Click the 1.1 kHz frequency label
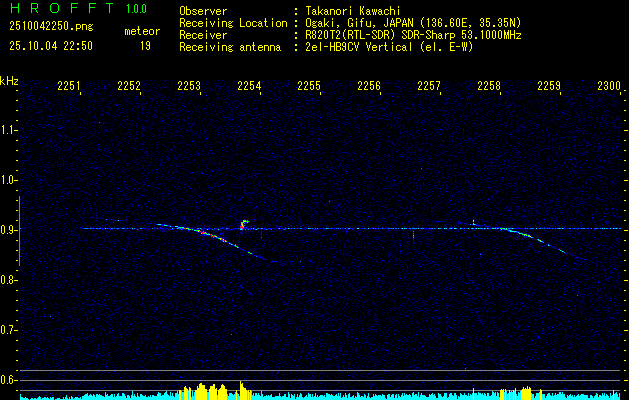The image size is (629, 400). coord(8,130)
